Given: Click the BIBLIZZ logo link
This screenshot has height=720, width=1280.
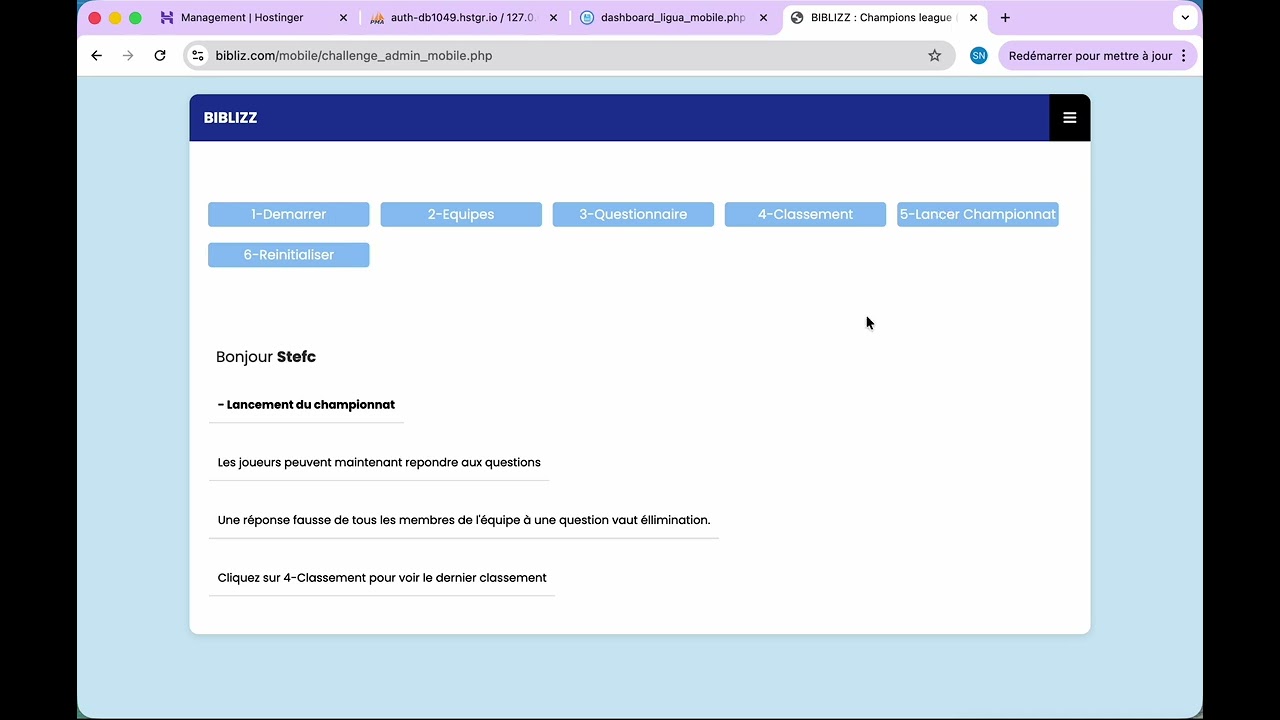Looking at the screenshot, I should click(x=231, y=118).
